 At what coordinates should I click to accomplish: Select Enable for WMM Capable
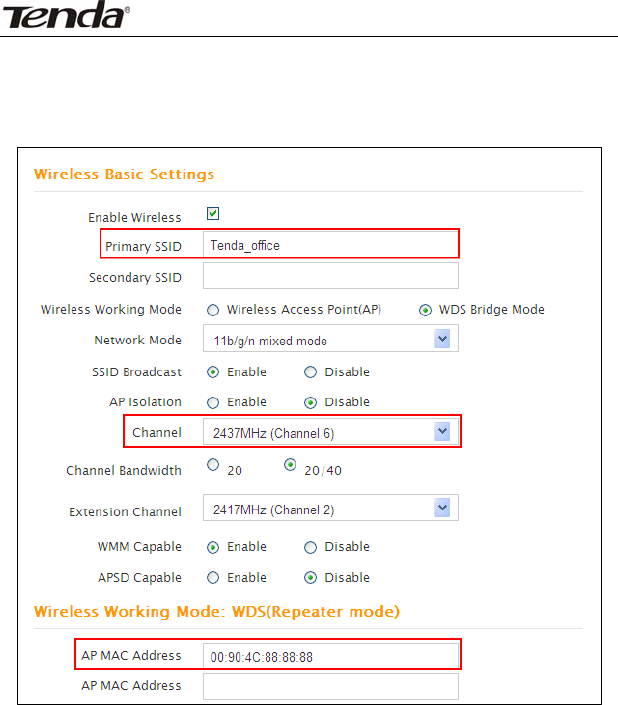213,547
